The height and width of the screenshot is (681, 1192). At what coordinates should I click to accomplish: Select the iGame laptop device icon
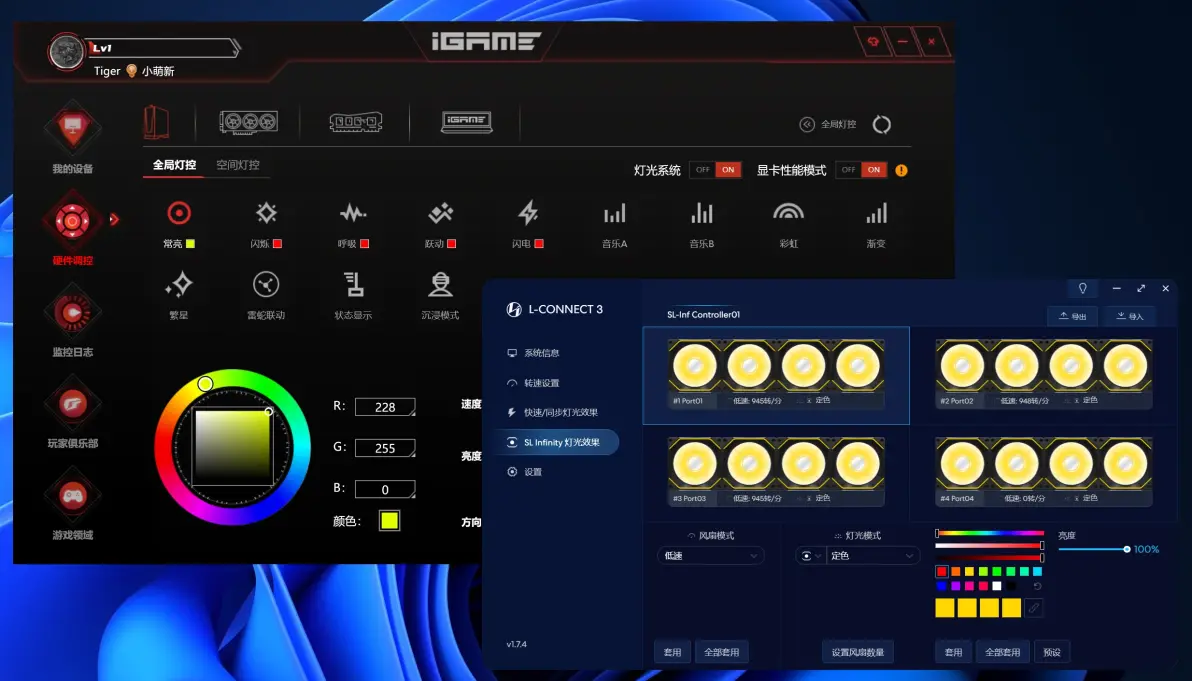pyautogui.click(x=466, y=122)
